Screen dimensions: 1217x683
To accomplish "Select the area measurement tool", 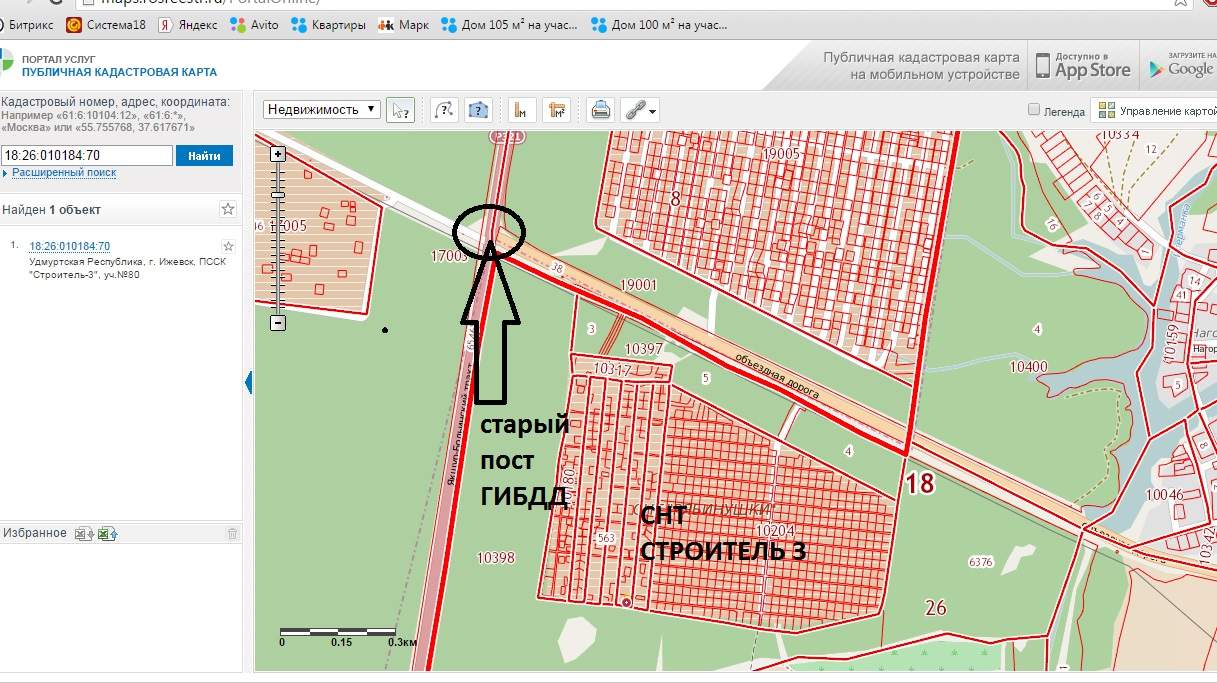I will click(x=556, y=110).
